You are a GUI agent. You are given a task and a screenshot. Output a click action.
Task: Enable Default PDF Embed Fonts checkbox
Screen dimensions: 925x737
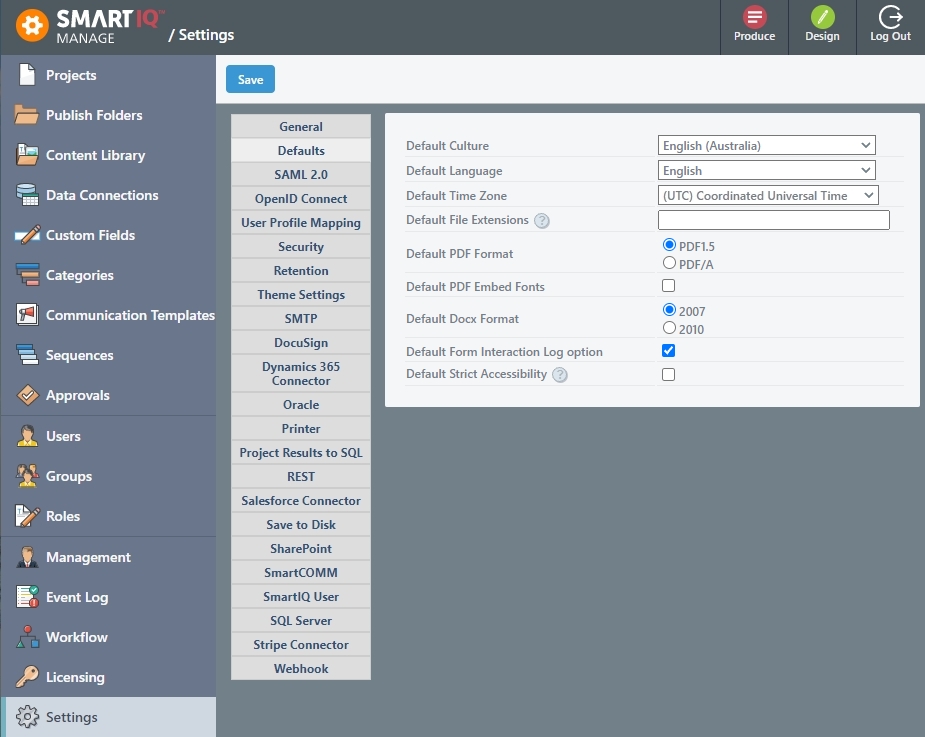[x=668, y=286]
